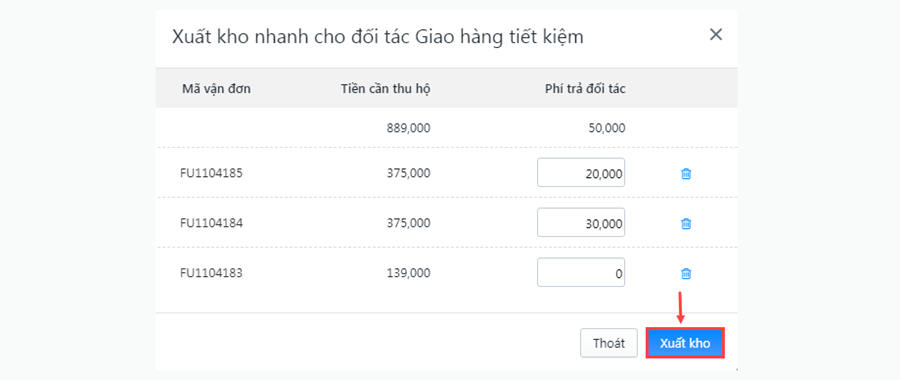900x380 pixels.
Task: Select the total partner fee 50,000
Action: (x=607, y=127)
